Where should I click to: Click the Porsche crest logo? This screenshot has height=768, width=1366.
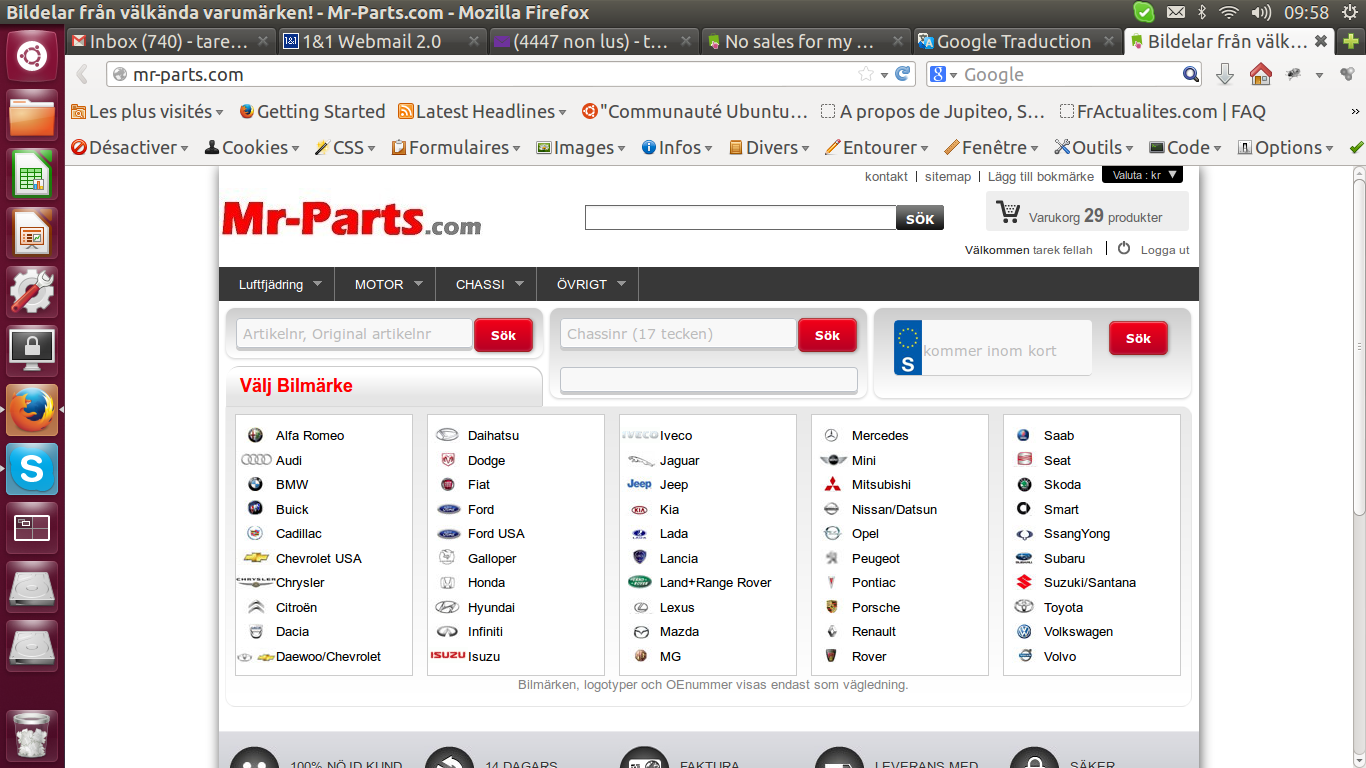[831, 607]
